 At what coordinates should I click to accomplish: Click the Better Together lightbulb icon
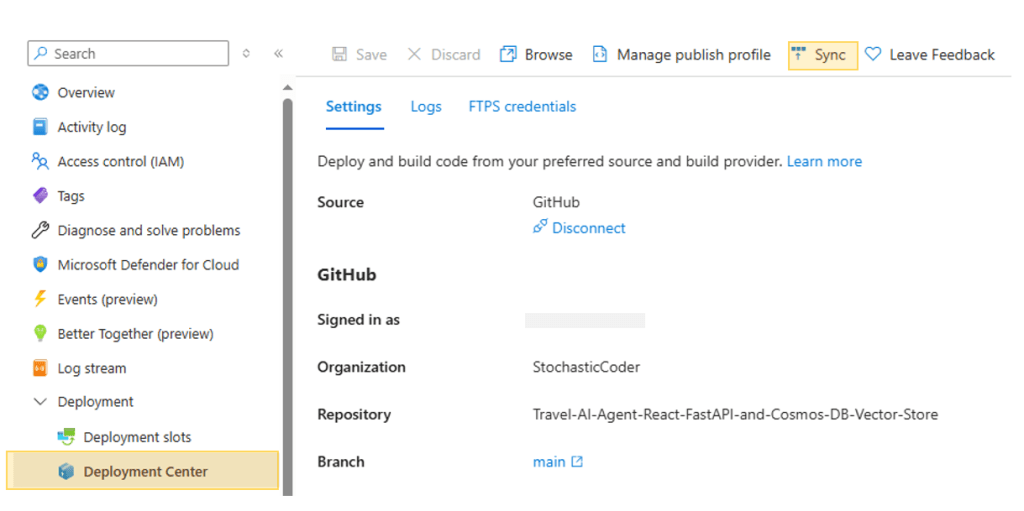40,334
